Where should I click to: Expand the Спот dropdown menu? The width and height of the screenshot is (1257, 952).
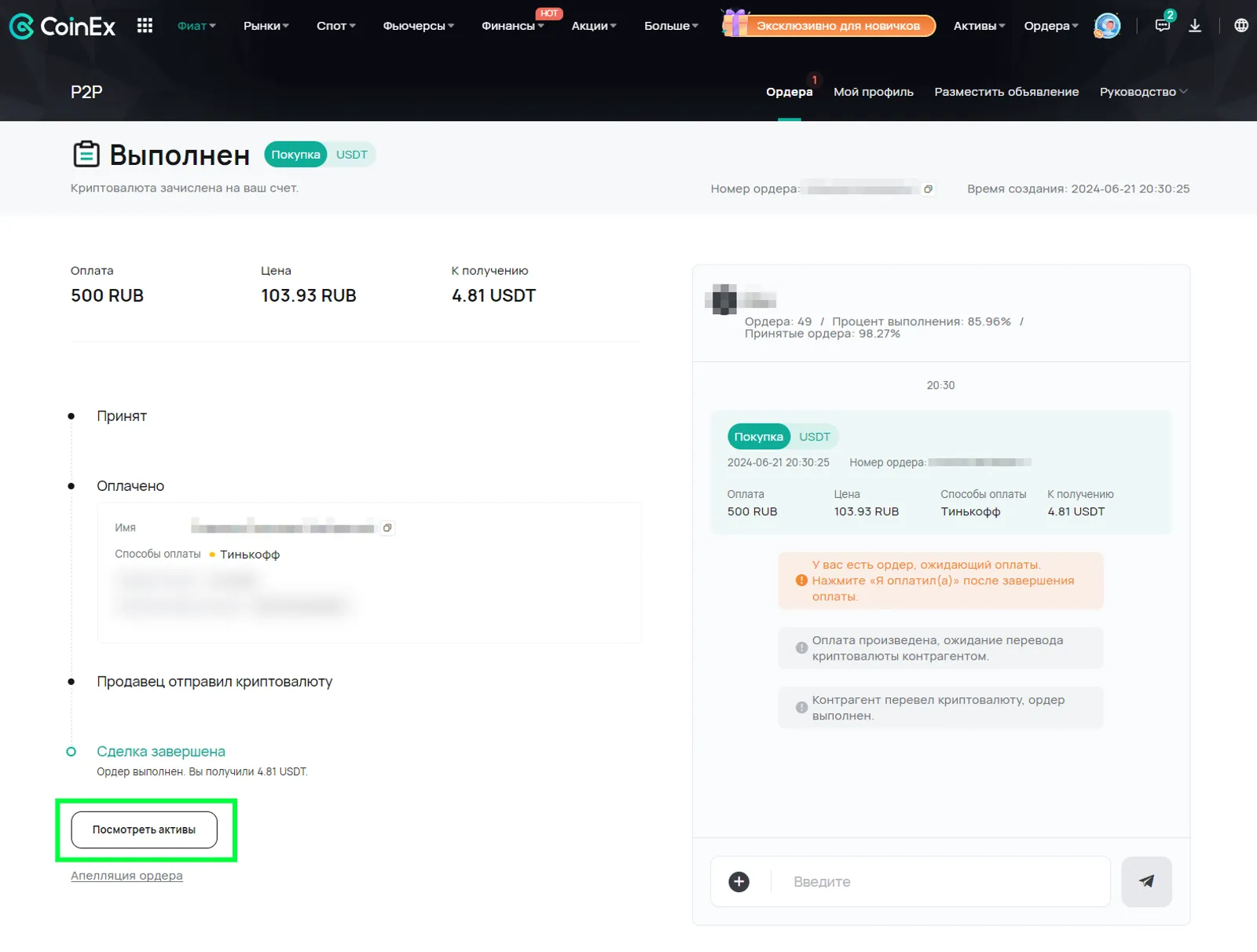336,26
